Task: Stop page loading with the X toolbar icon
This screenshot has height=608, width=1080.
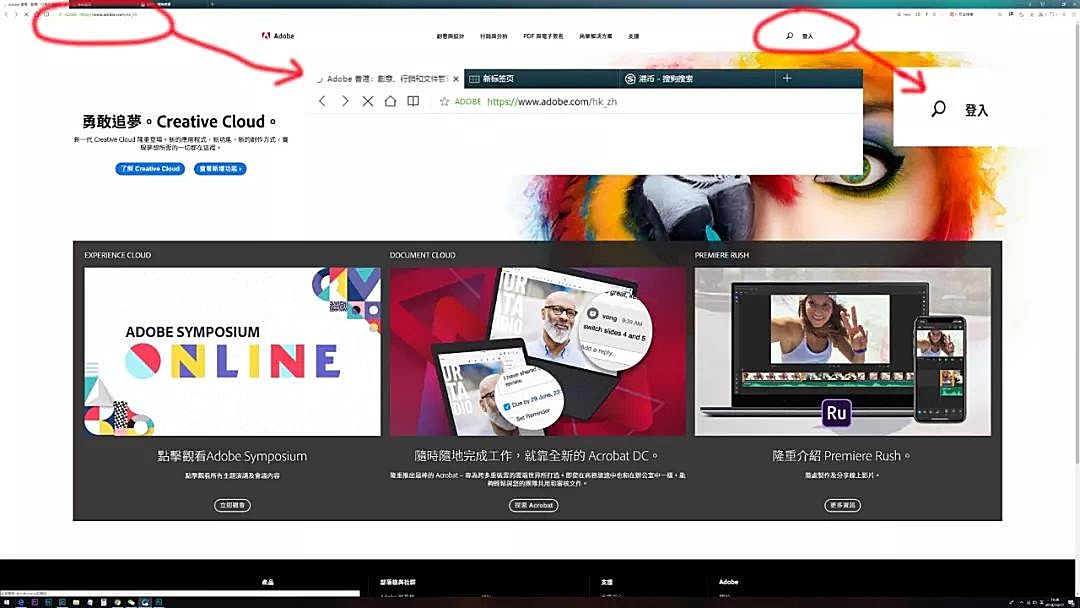Action: 26,14
